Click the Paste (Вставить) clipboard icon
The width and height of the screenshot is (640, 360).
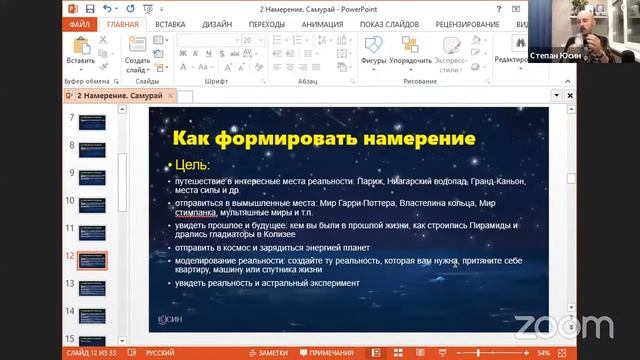click(x=81, y=46)
